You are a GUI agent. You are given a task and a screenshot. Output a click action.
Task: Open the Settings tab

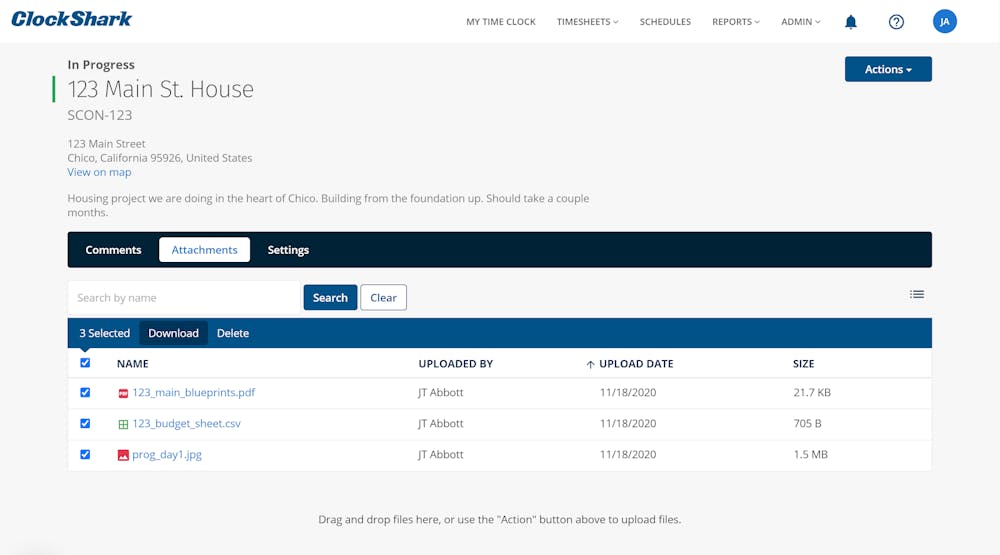pyautogui.click(x=288, y=250)
